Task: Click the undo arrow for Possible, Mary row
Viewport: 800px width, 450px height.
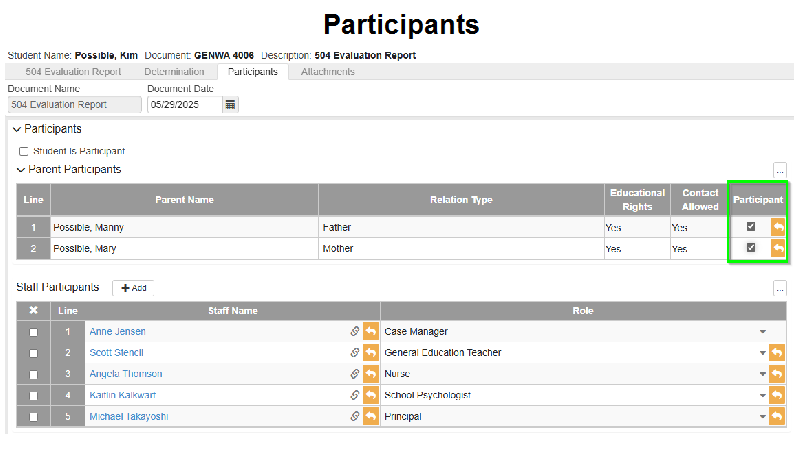Action: click(778, 248)
